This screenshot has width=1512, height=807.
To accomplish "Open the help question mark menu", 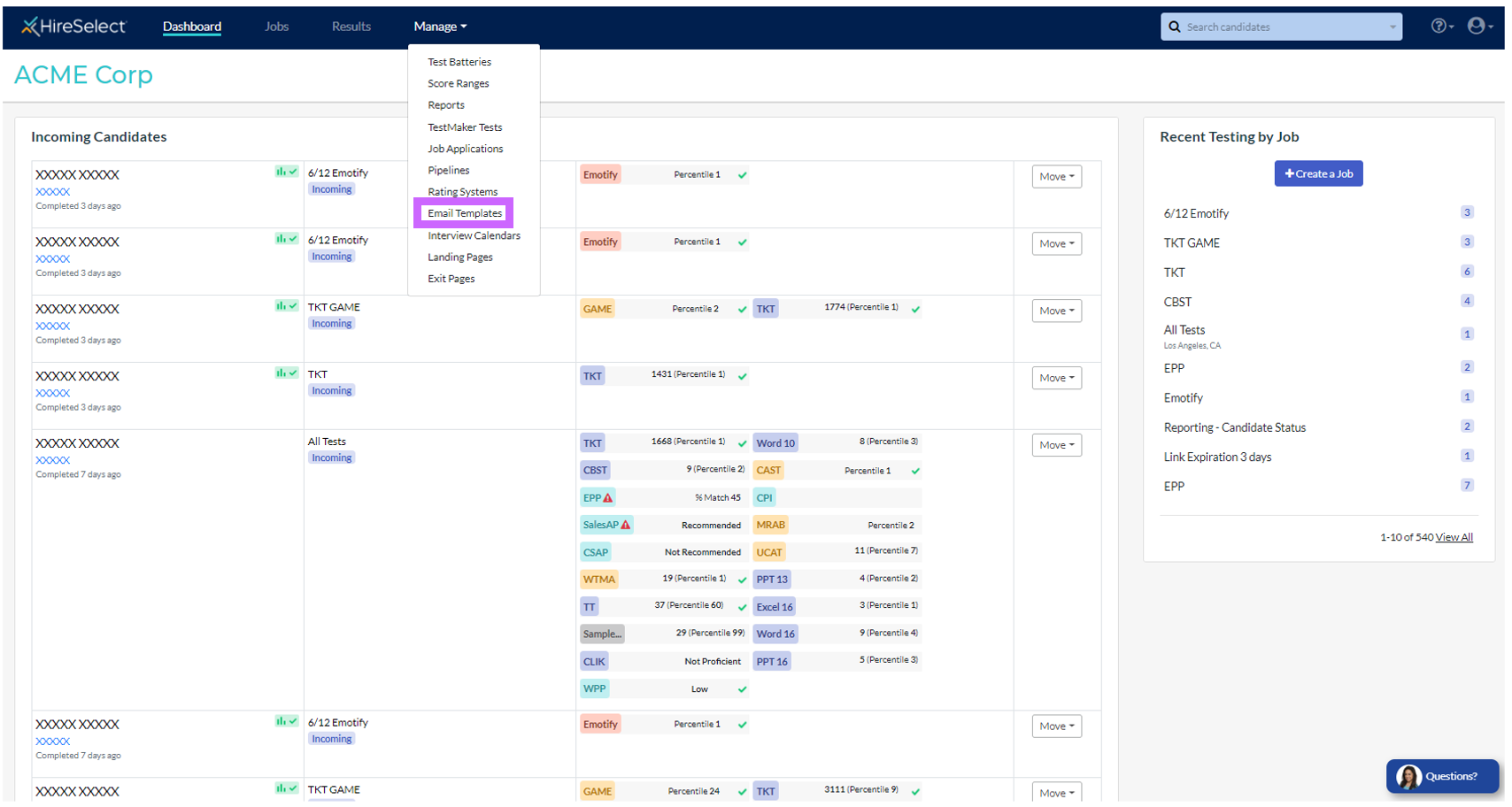I will 1442,27.
